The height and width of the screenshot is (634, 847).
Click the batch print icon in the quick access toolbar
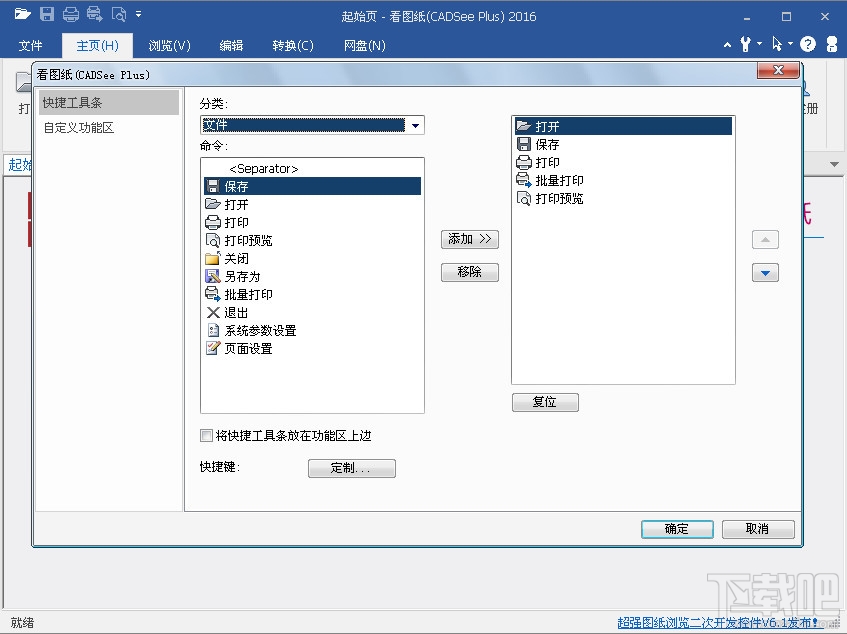tap(95, 15)
